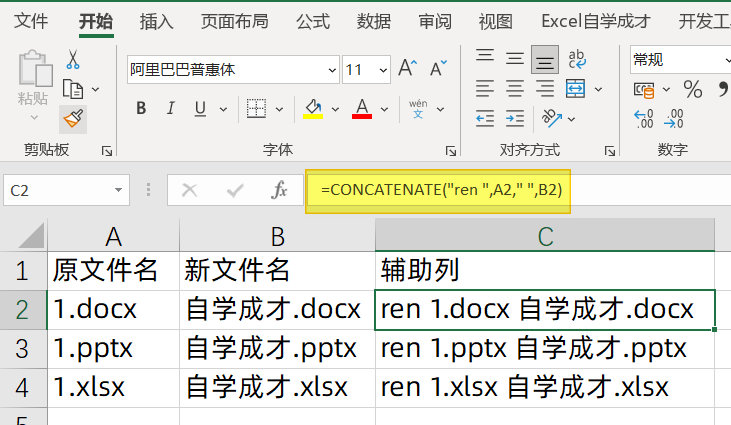Open the 公式 ribbon tab
The width and height of the screenshot is (731, 425).
pos(313,21)
